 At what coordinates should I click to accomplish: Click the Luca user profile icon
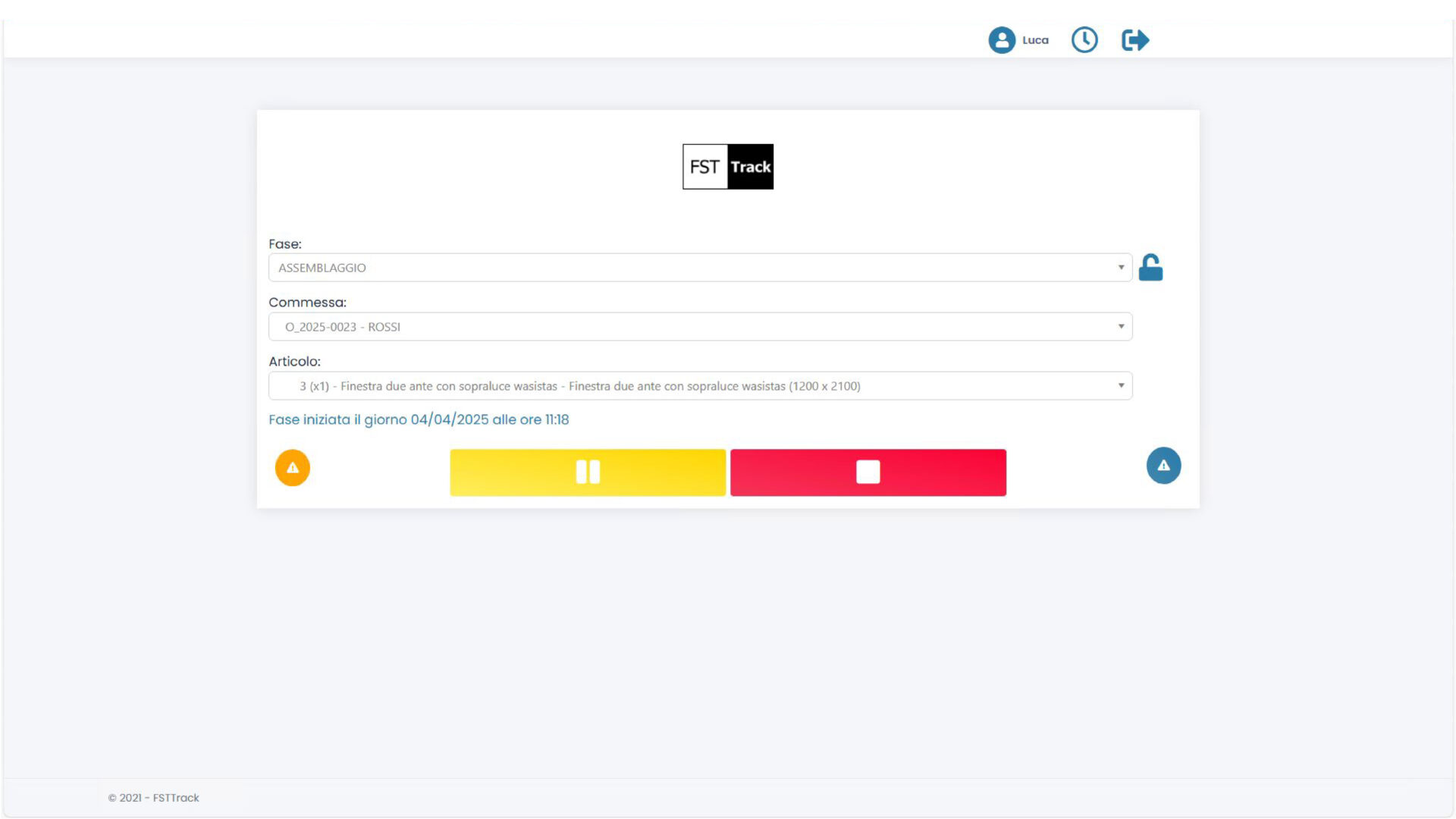coord(1001,40)
